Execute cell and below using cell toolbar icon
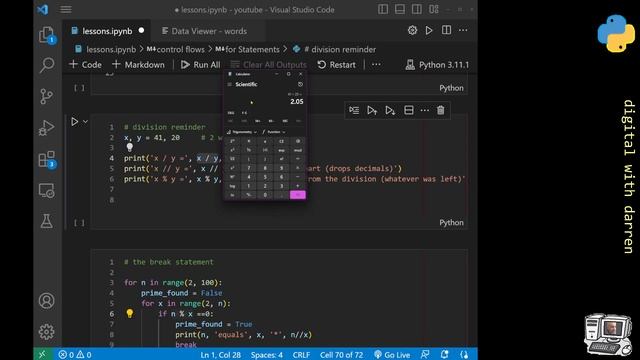Viewport: 640px width, 360px height. [390, 110]
